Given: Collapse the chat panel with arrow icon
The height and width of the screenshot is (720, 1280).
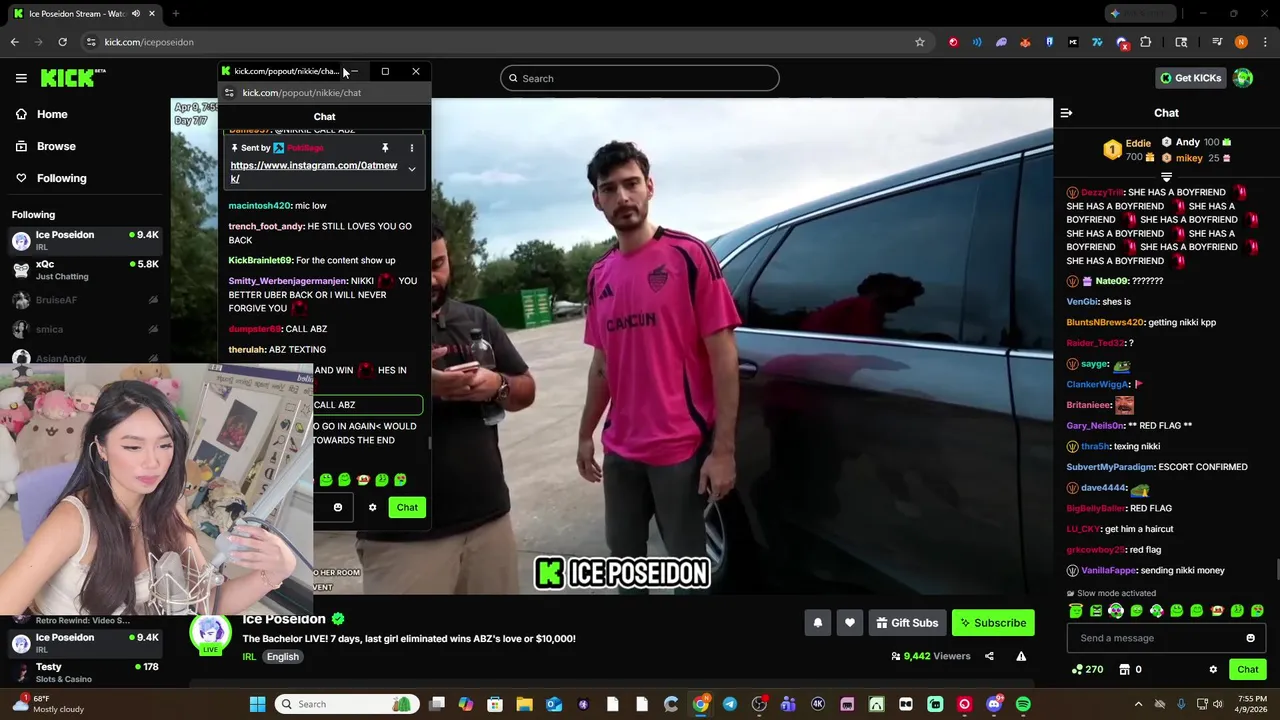Looking at the screenshot, I should (1066, 113).
